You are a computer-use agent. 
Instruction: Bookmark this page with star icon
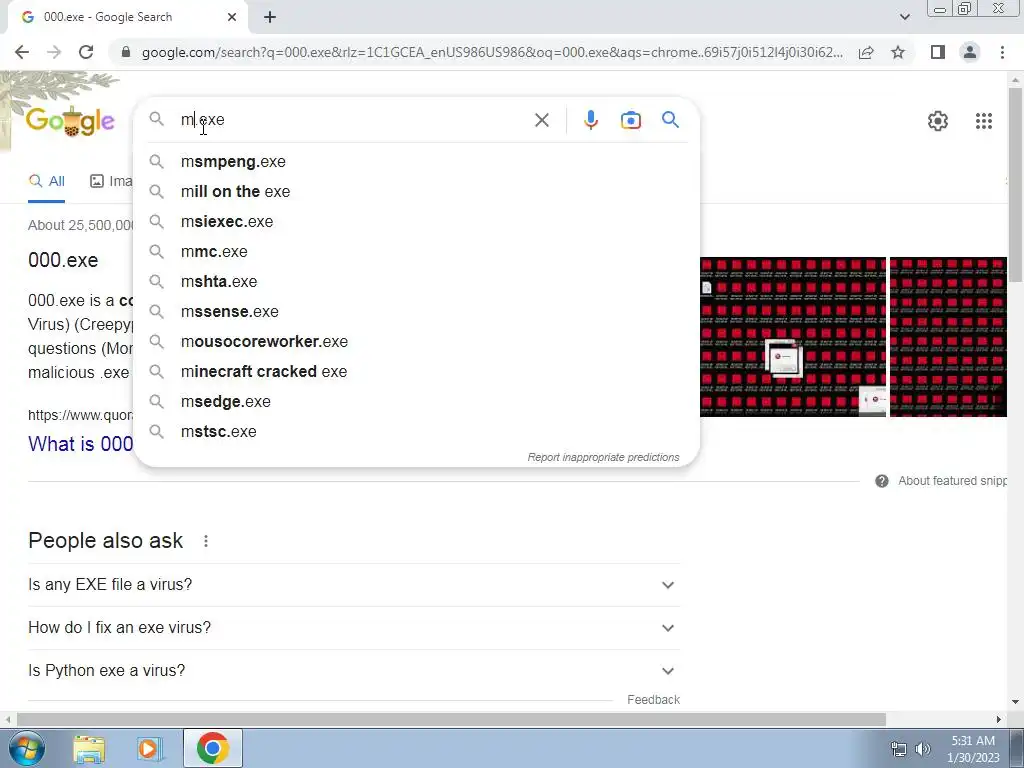[x=898, y=52]
